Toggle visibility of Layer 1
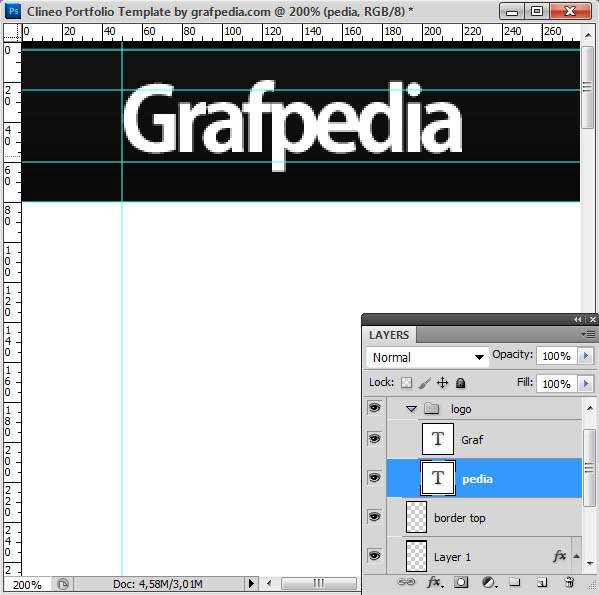Screen dimensions: 599x595 tap(374, 555)
